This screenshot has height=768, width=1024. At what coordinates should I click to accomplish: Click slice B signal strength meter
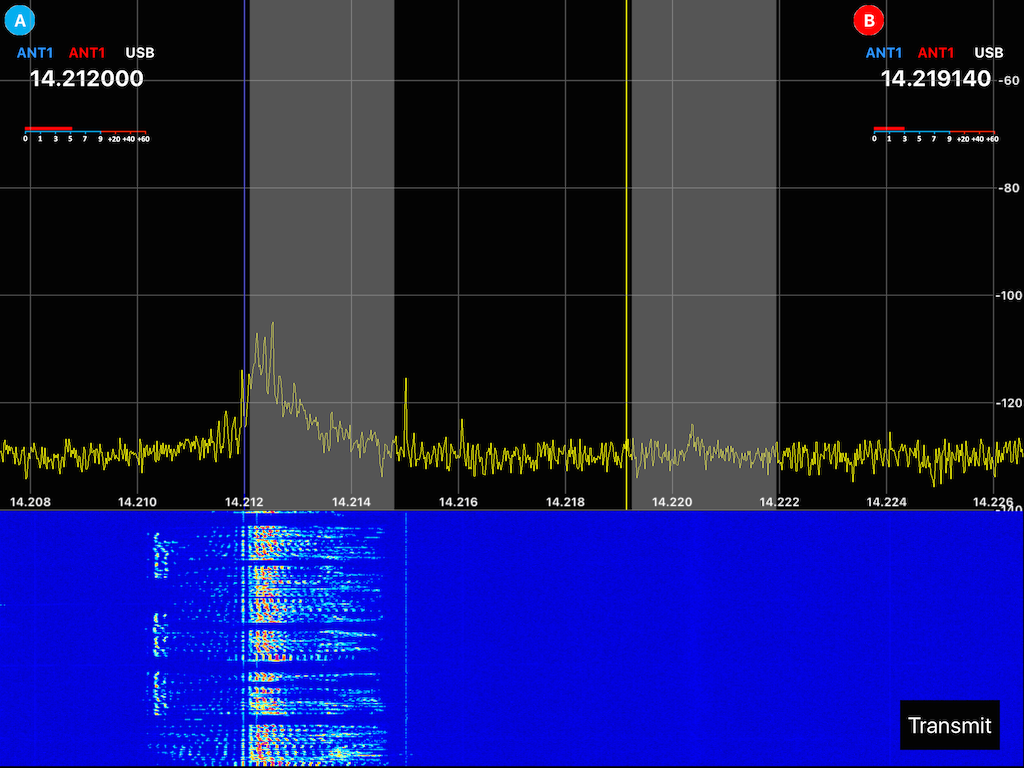click(x=933, y=134)
